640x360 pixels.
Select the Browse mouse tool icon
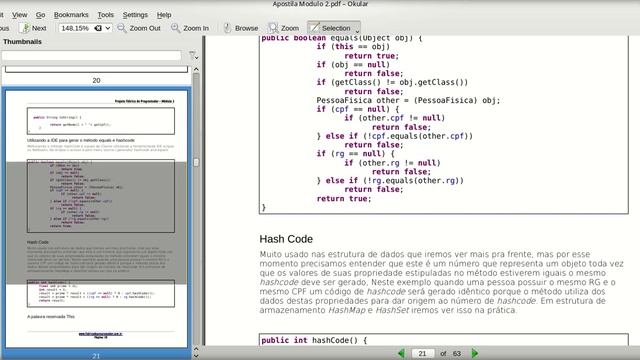tap(227, 28)
